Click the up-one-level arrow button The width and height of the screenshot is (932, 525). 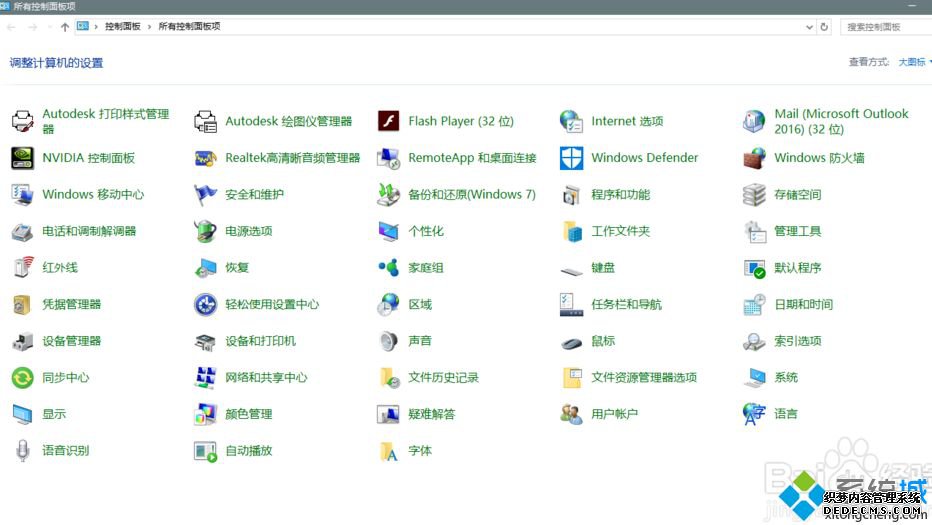65,27
